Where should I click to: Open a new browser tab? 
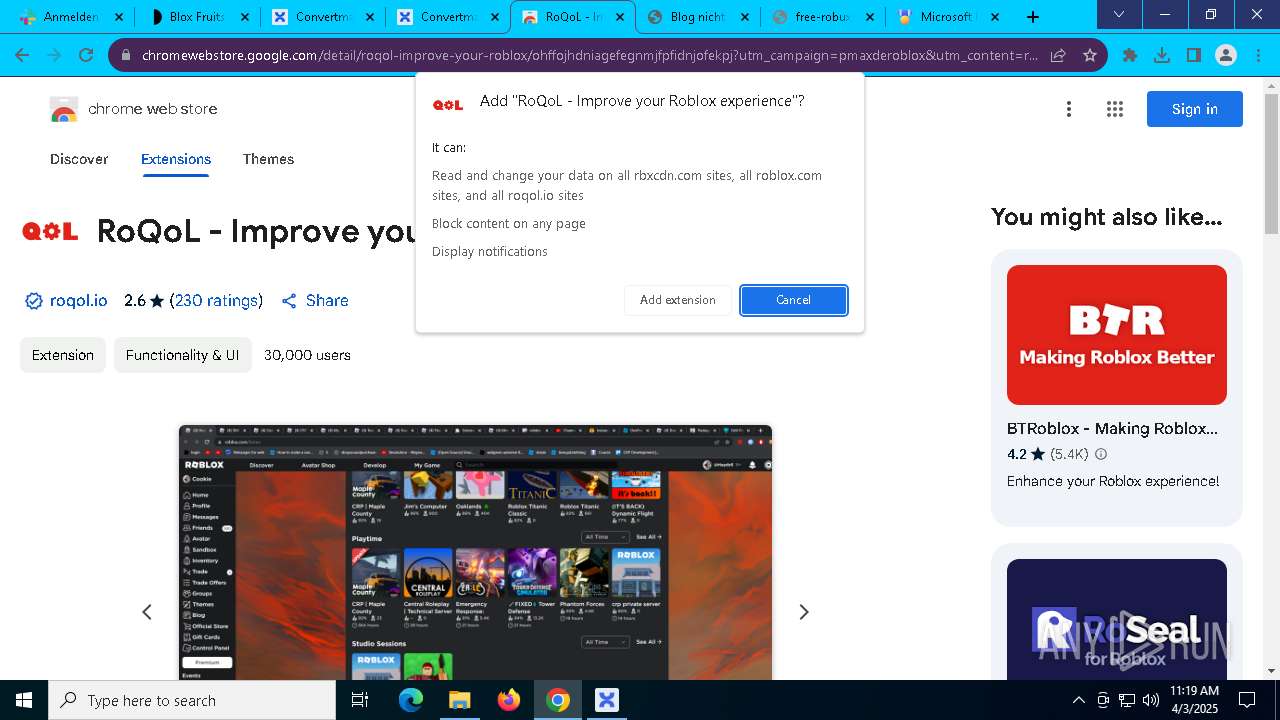(1033, 17)
